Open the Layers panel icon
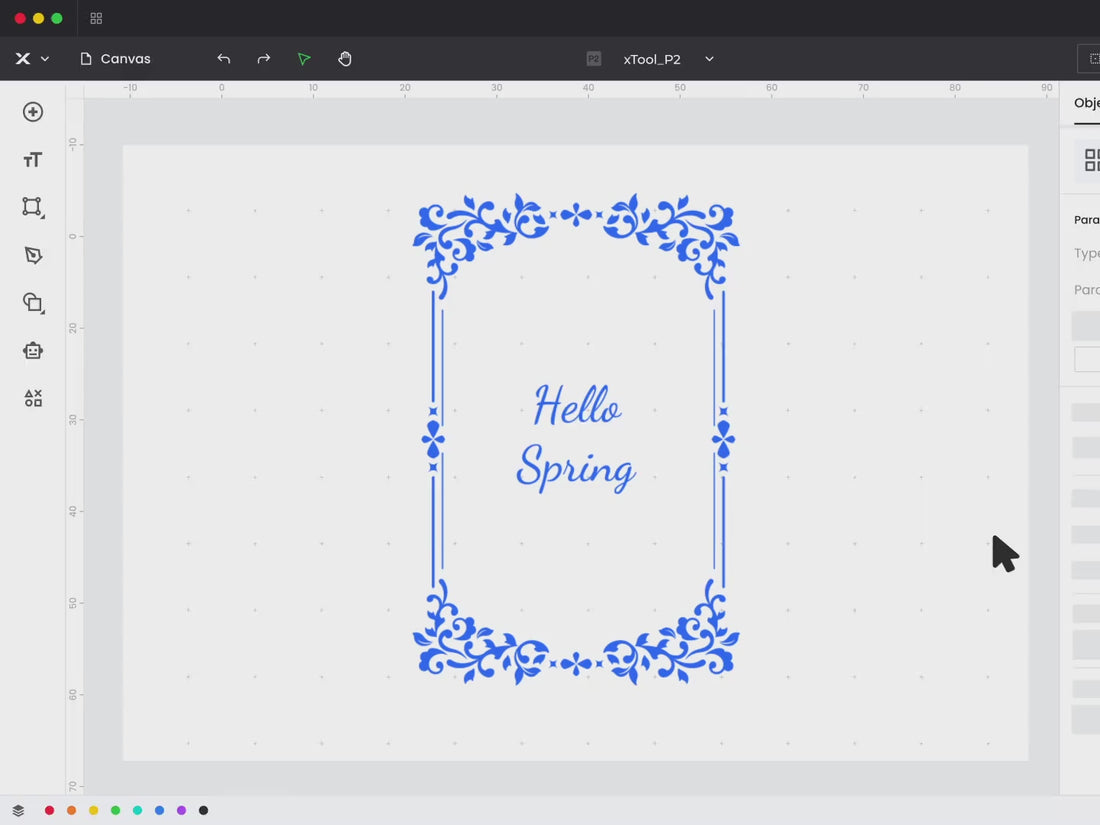The width and height of the screenshot is (1100, 825). 18,811
